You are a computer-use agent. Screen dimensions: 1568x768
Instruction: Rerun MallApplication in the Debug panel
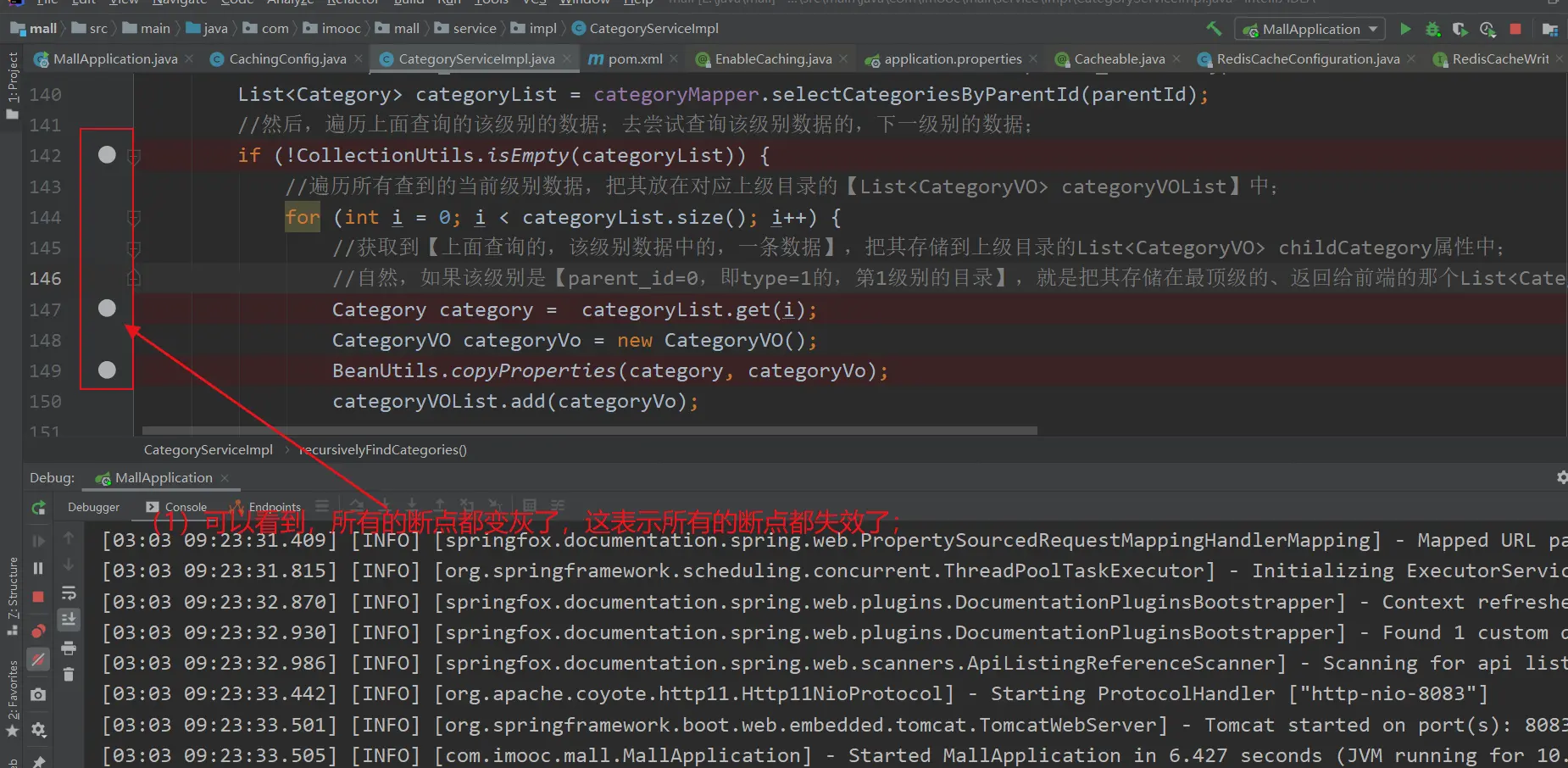(x=39, y=508)
